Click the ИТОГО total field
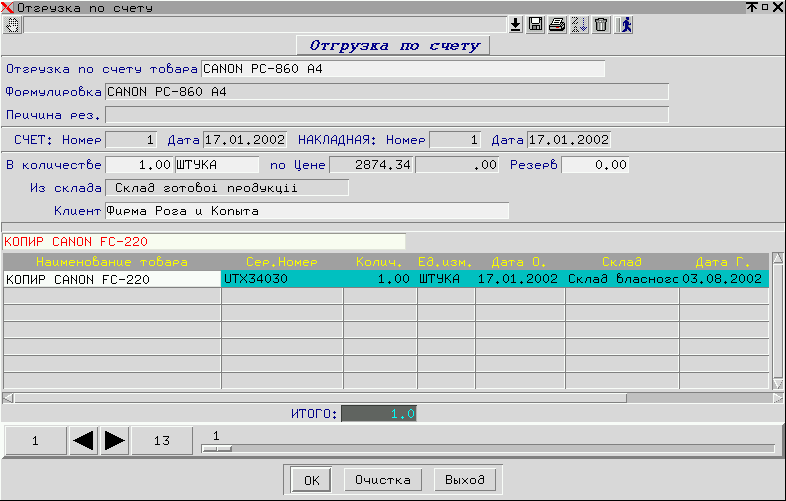The width and height of the screenshot is (786, 501). coord(378,414)
